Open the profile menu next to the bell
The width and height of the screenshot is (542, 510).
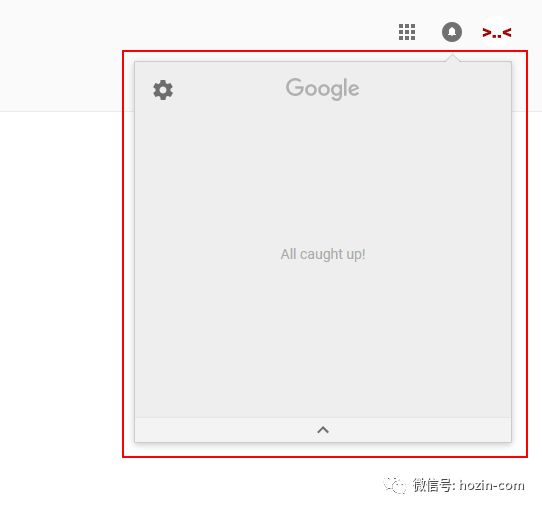(x=497, y=32)
